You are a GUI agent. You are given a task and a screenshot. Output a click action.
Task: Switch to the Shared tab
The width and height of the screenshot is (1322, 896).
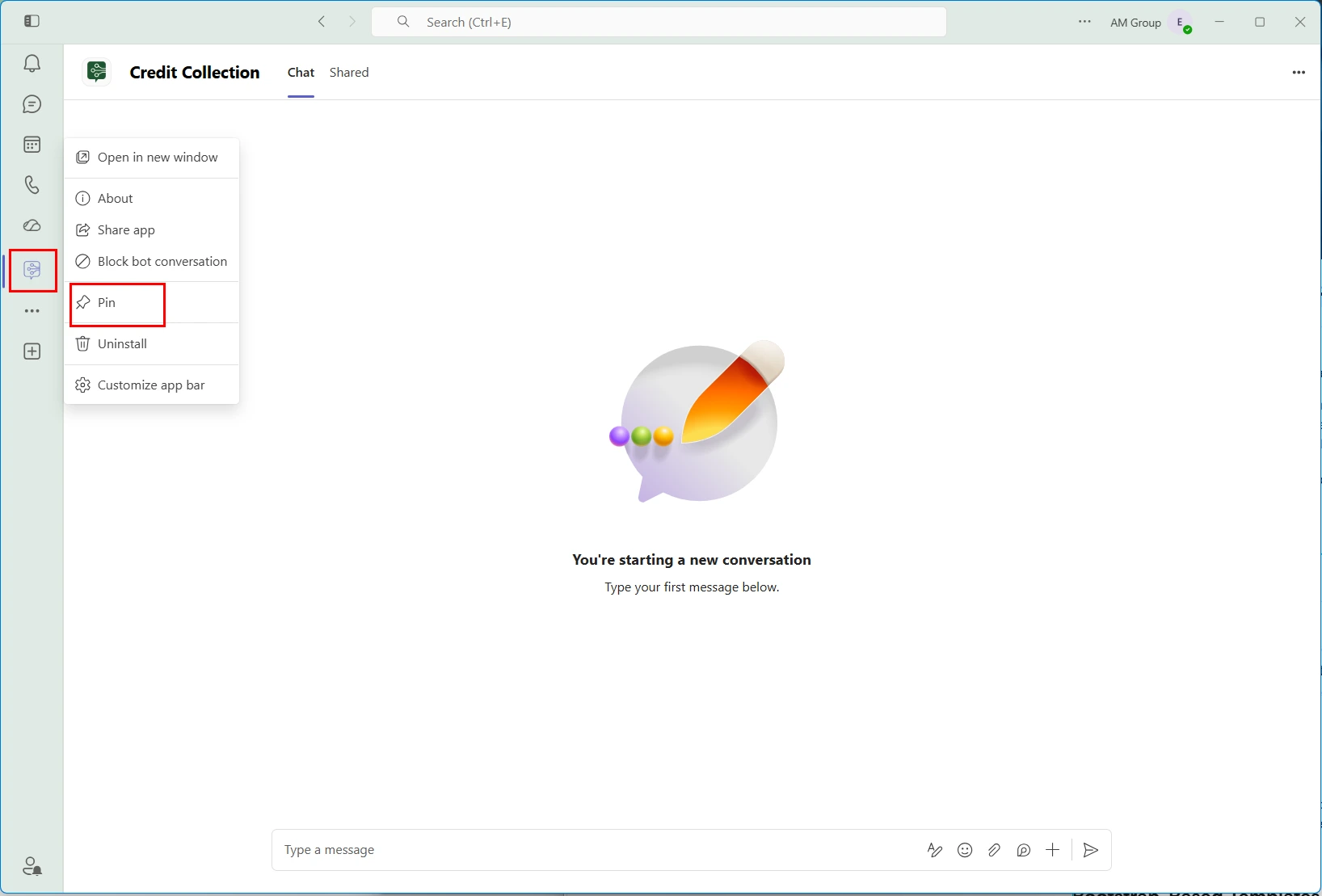point(349,73)
